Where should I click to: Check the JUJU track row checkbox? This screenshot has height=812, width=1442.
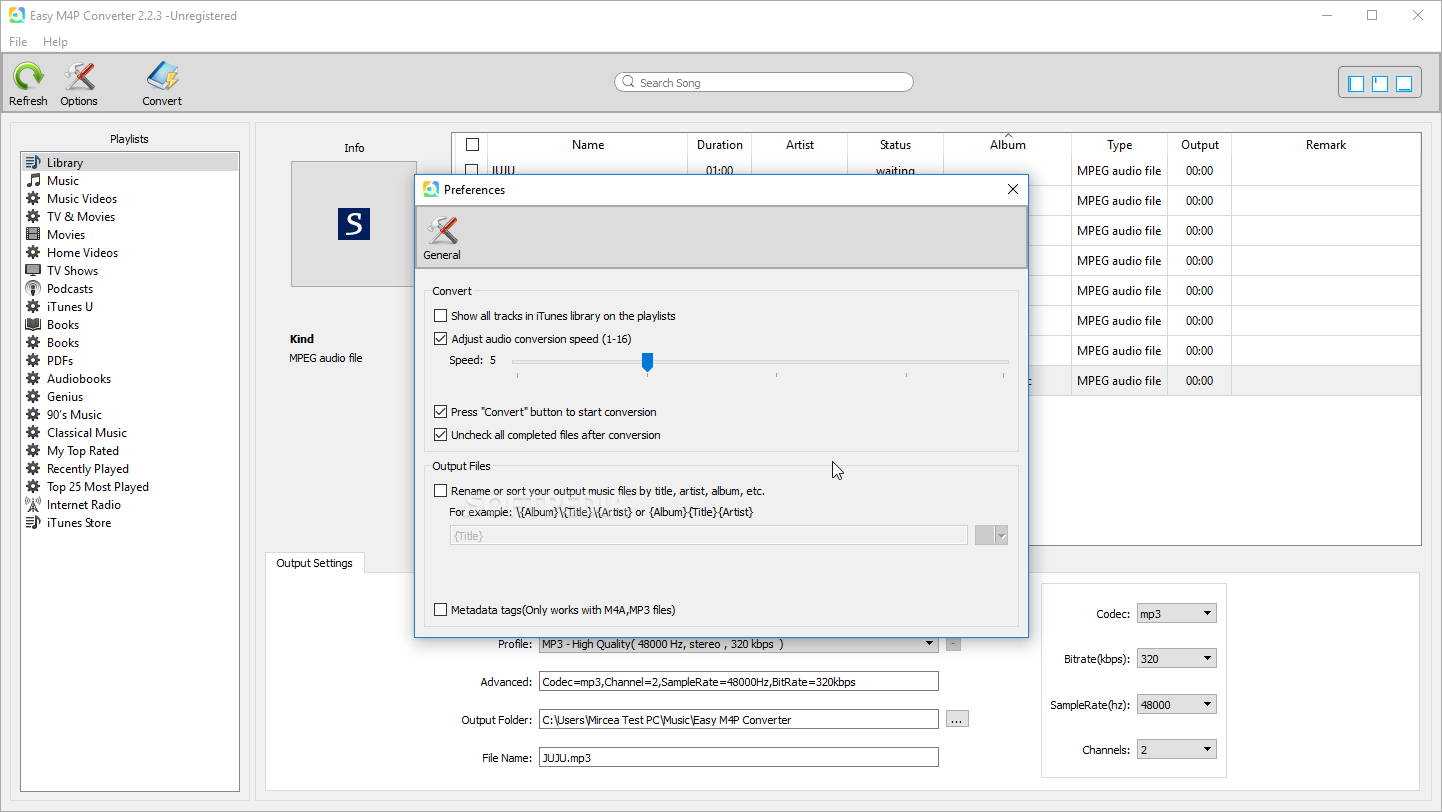(473, 171)
